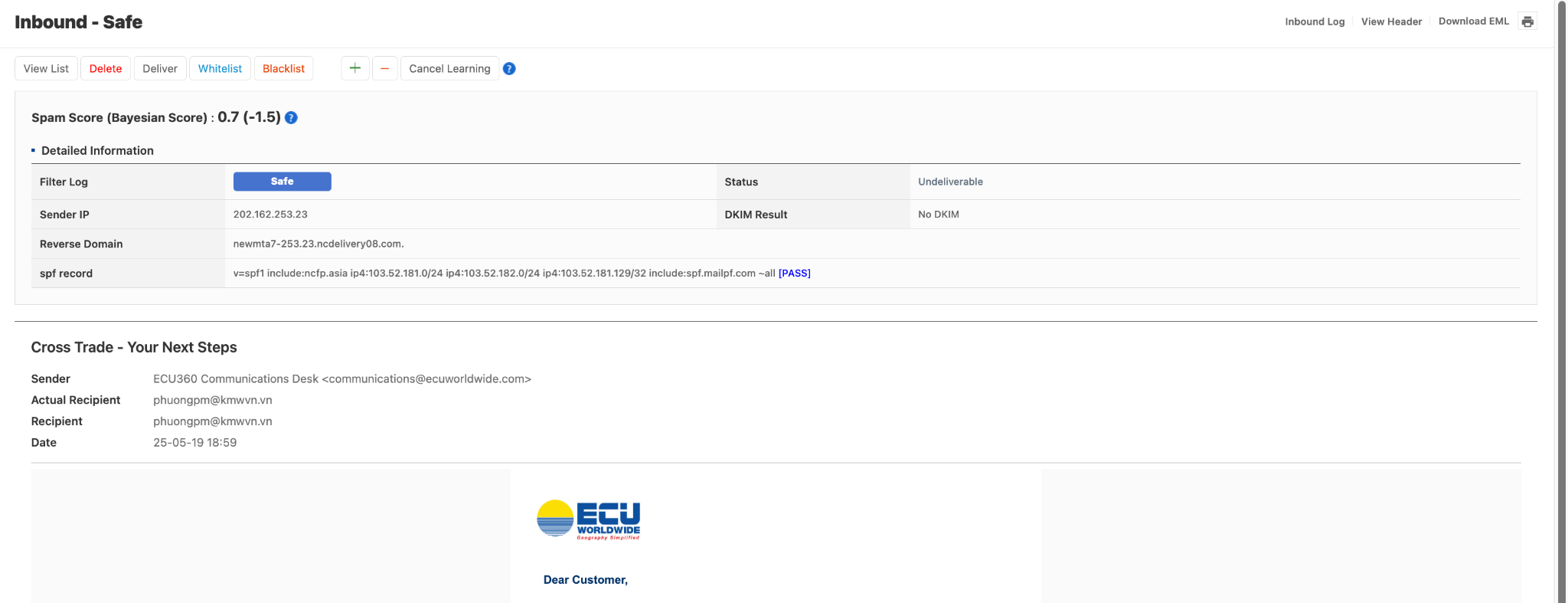This screenshot has width=1568, height=603.
Task: Click the Spam Score value 0.7 (-1.5)
Action: (249, 117)
